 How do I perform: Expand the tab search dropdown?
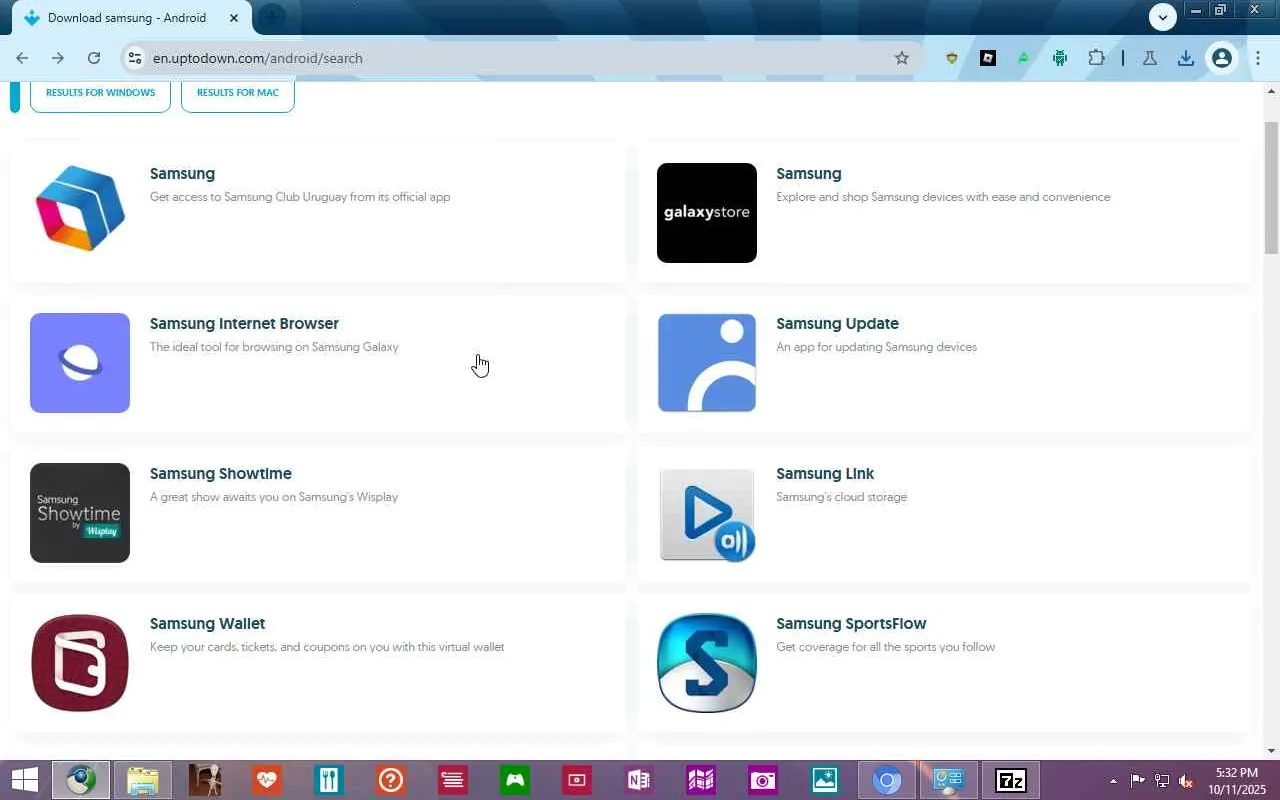[1163, 17]
